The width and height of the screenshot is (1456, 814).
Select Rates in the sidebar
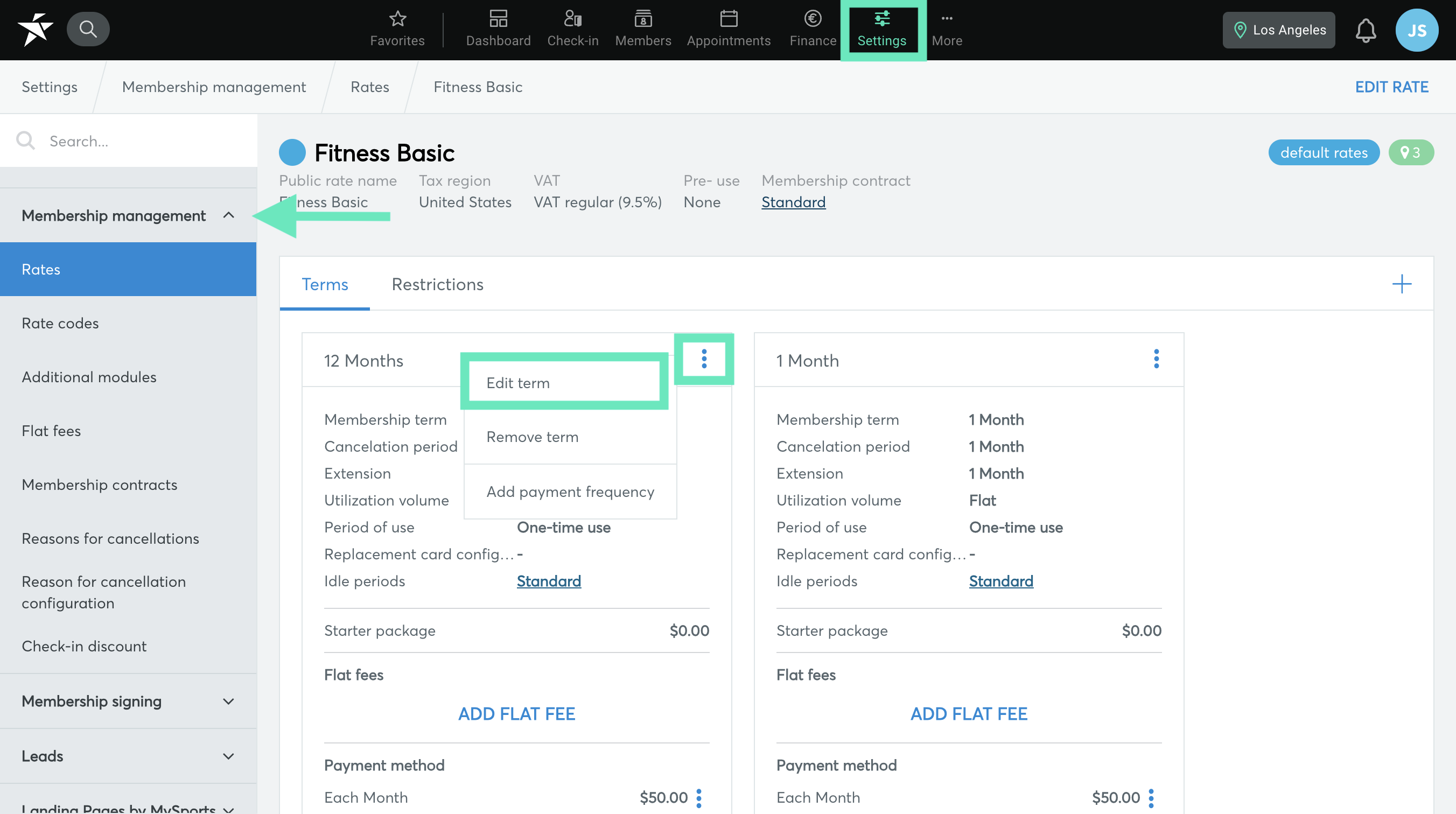coord(128,269)
